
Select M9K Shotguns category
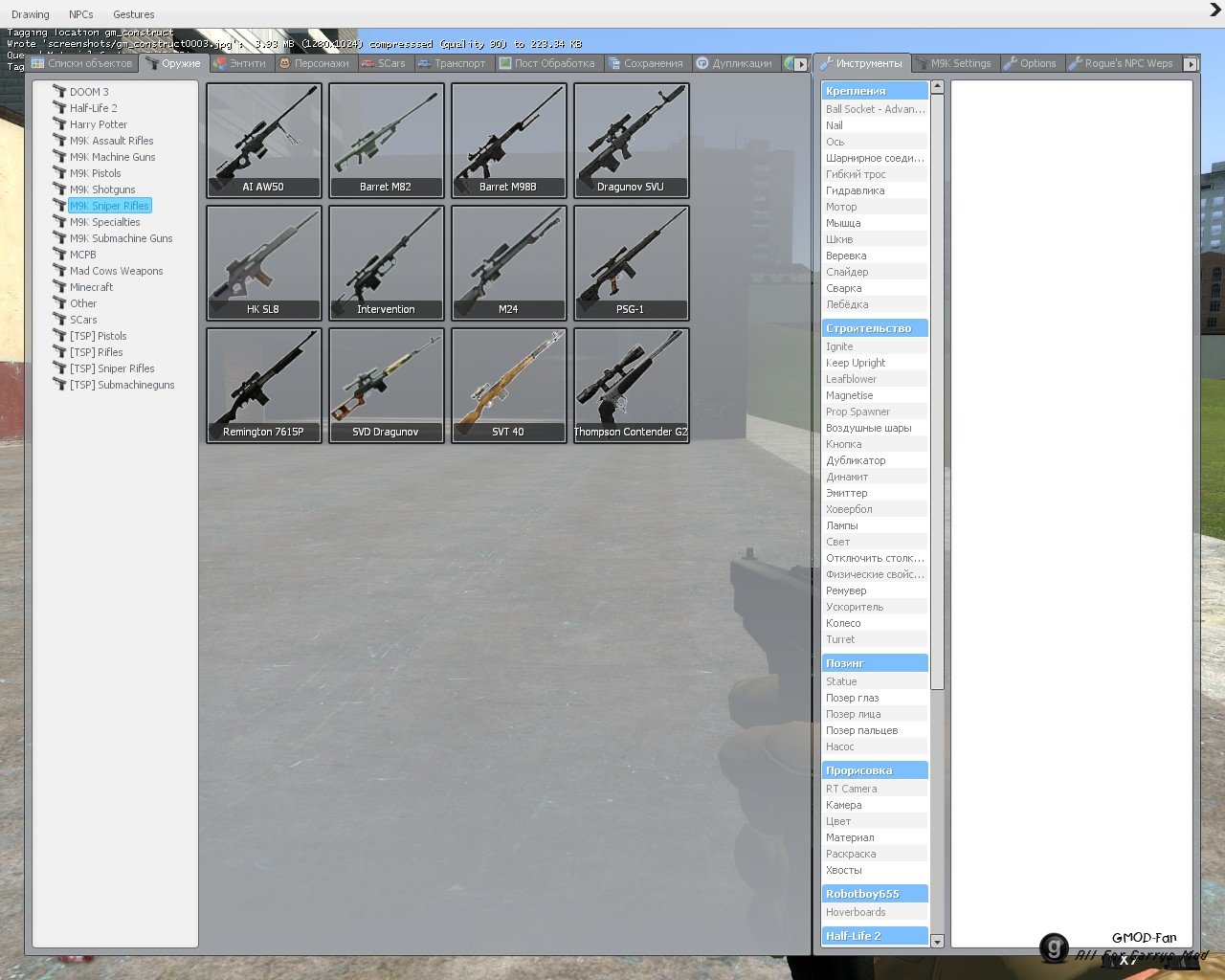pos(102,189)
